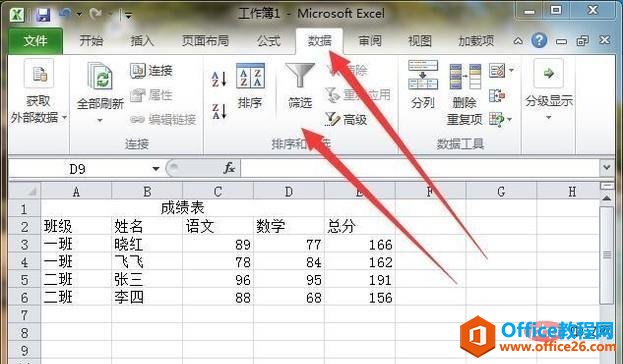623x364 pixels.
Task: Select the cell containing 晓红
Action: (147, 244)
